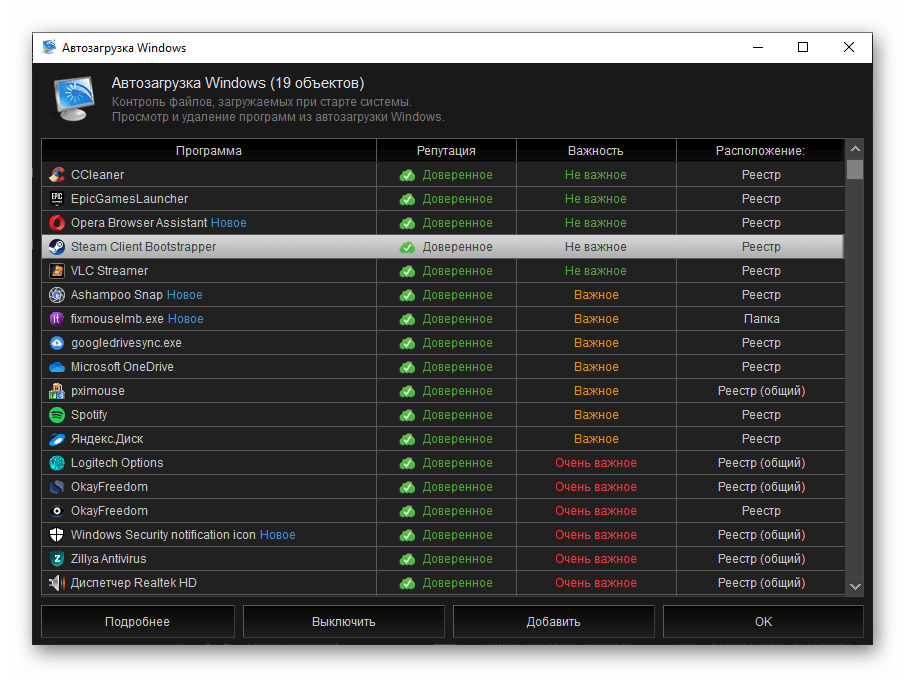Click the Spotify icon
Image resolution: width=905 pixels, height=677 pixels.
tap(57, 415)
